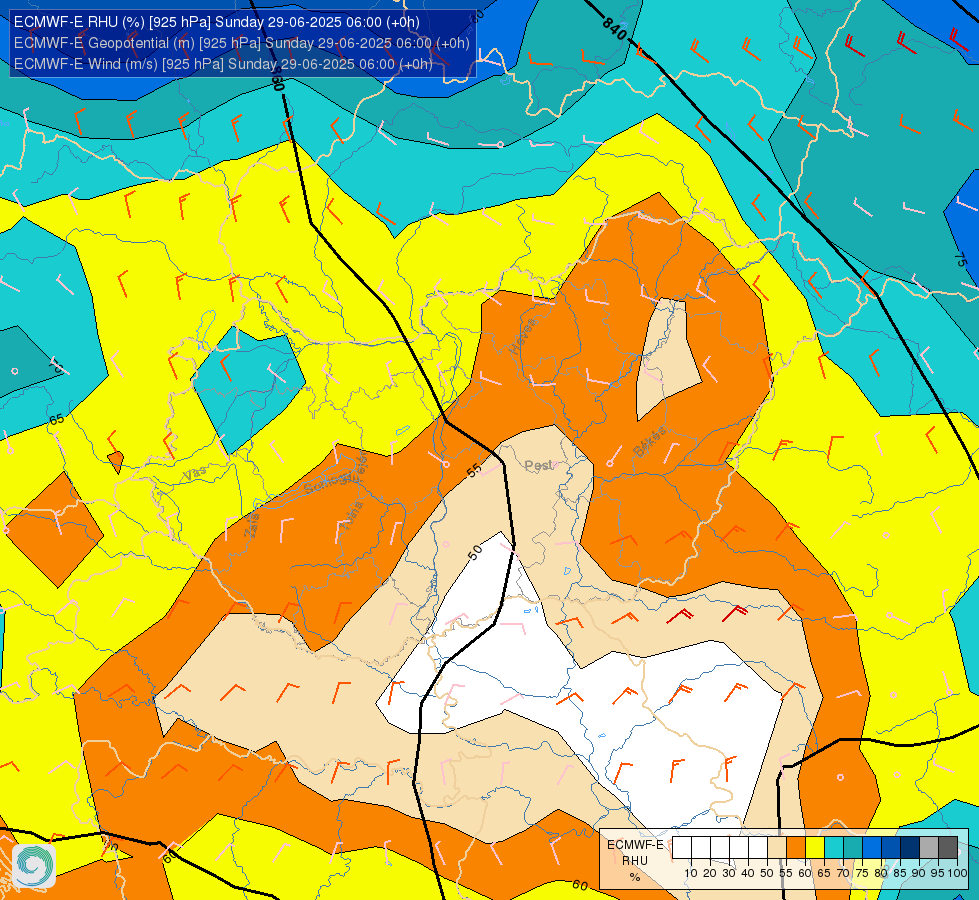Click the legend value 10
979x900 pixels.
691,873
